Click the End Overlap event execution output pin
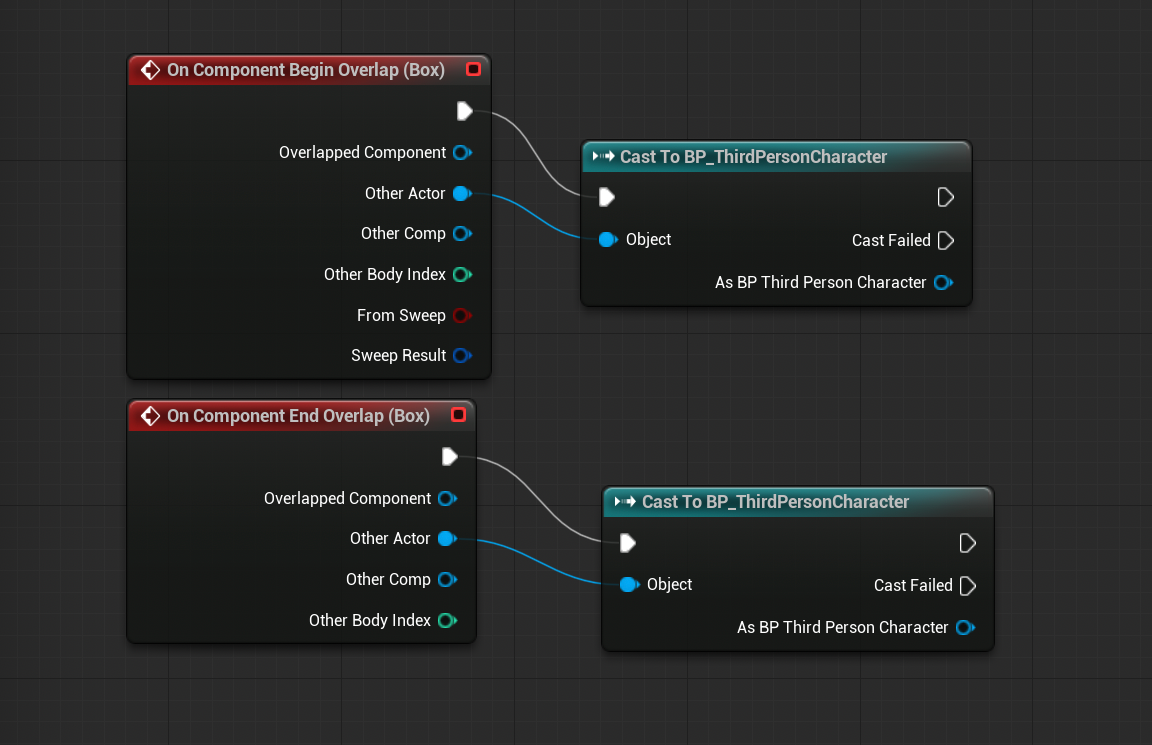This screenshot has width=1152, height=745. (449, 457)
